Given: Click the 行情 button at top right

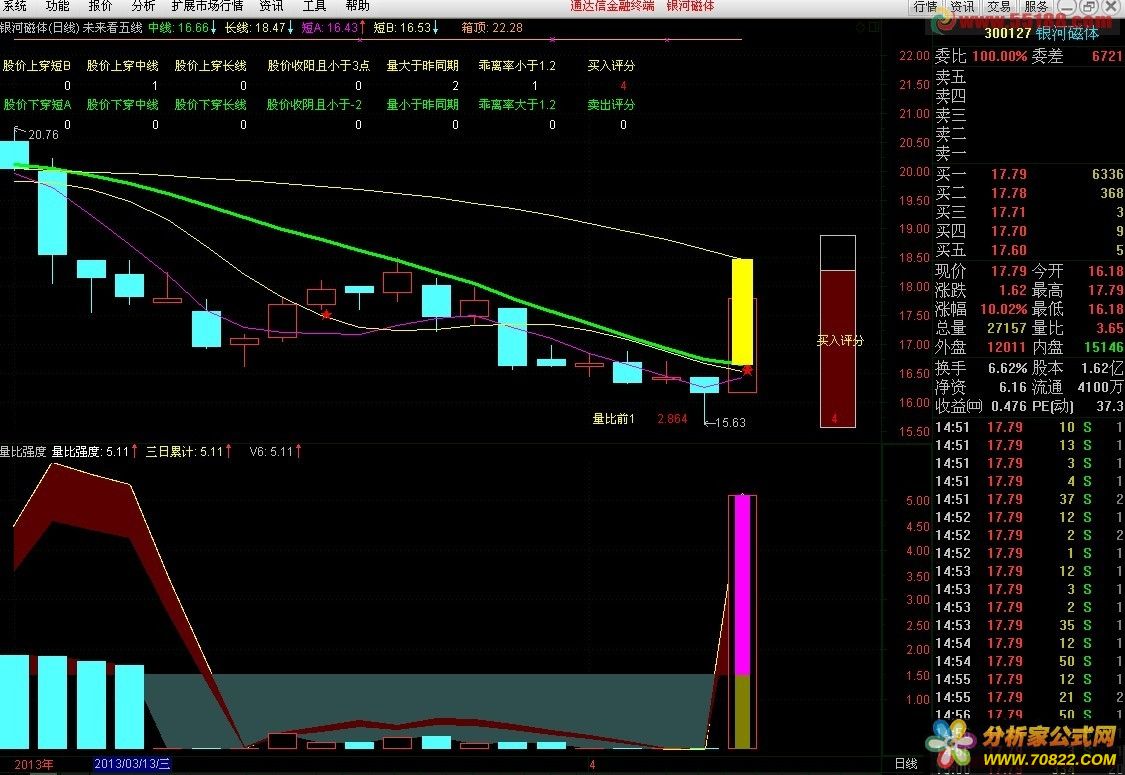Looking at the screenshot, I should tap(925, 7).
